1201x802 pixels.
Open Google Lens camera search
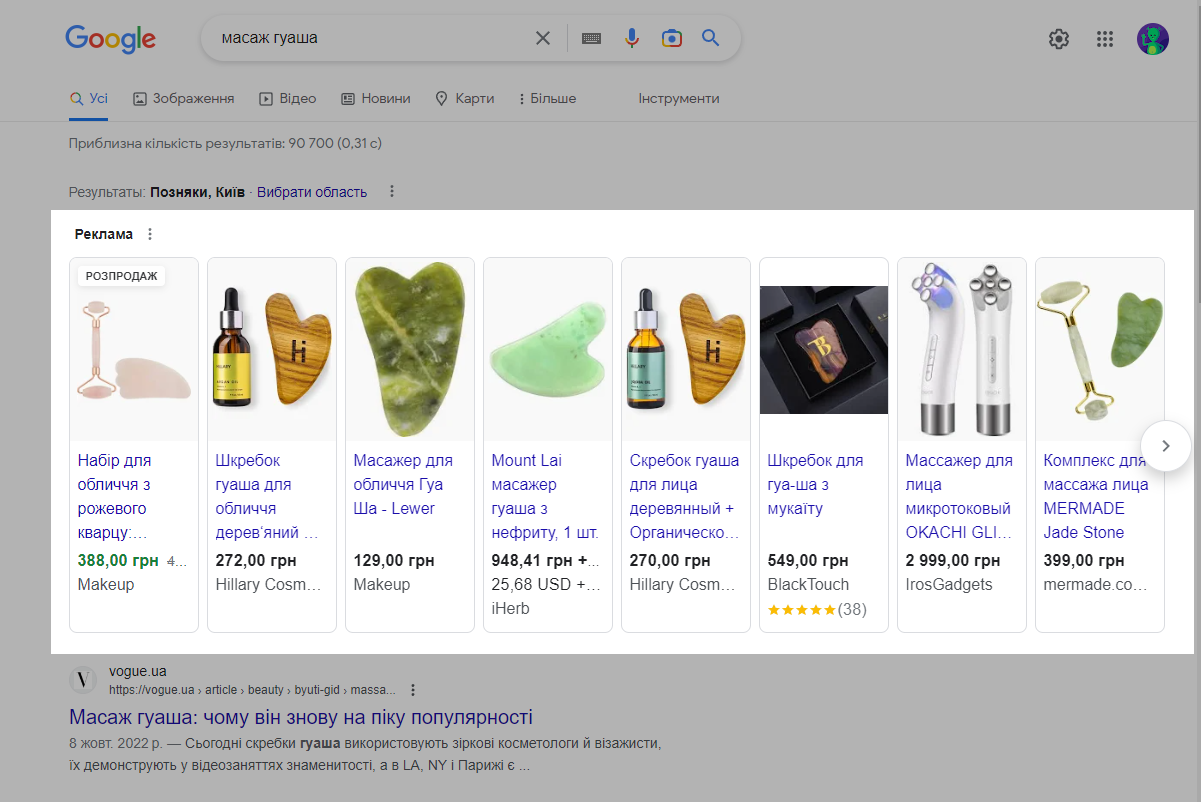tap(671, 38)
